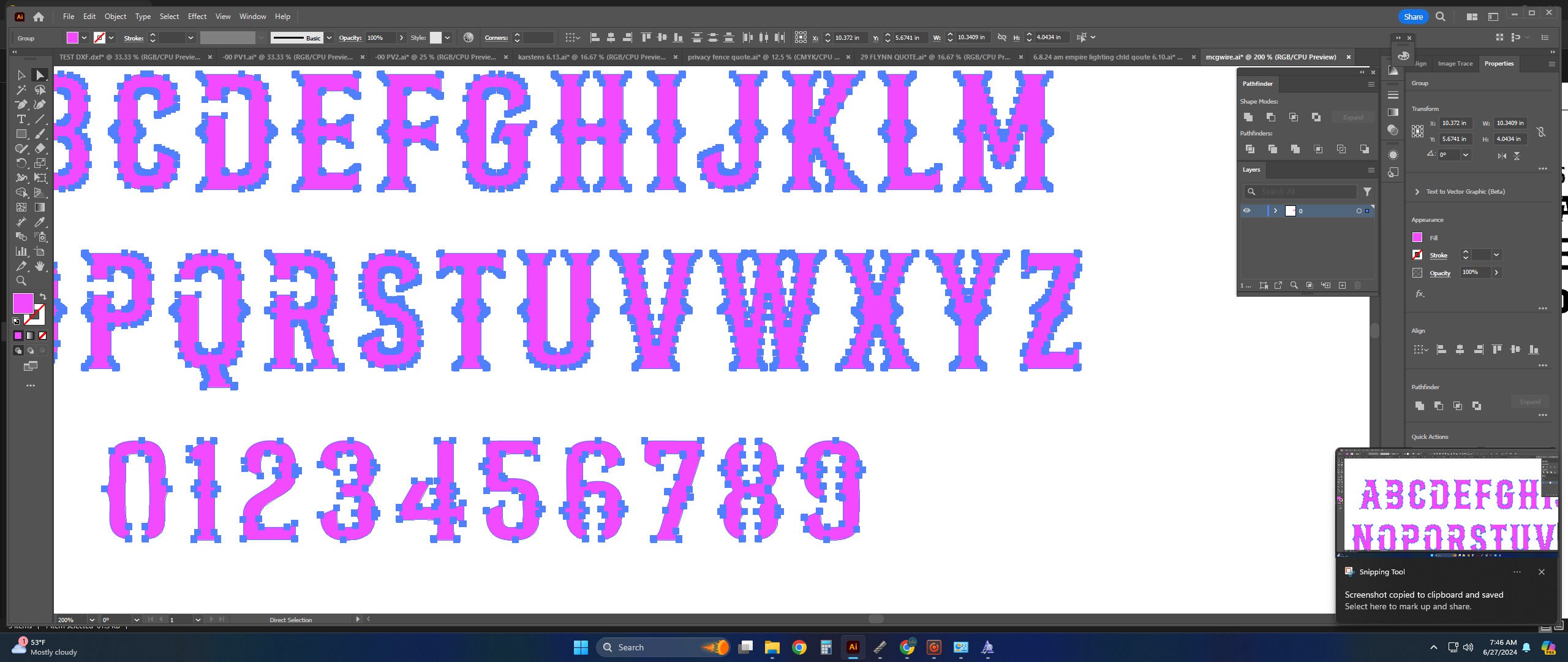Select the Gradient tool in the toolbar
The width and height of the screenshot is (1568, 662).
[x=40, y=207]
